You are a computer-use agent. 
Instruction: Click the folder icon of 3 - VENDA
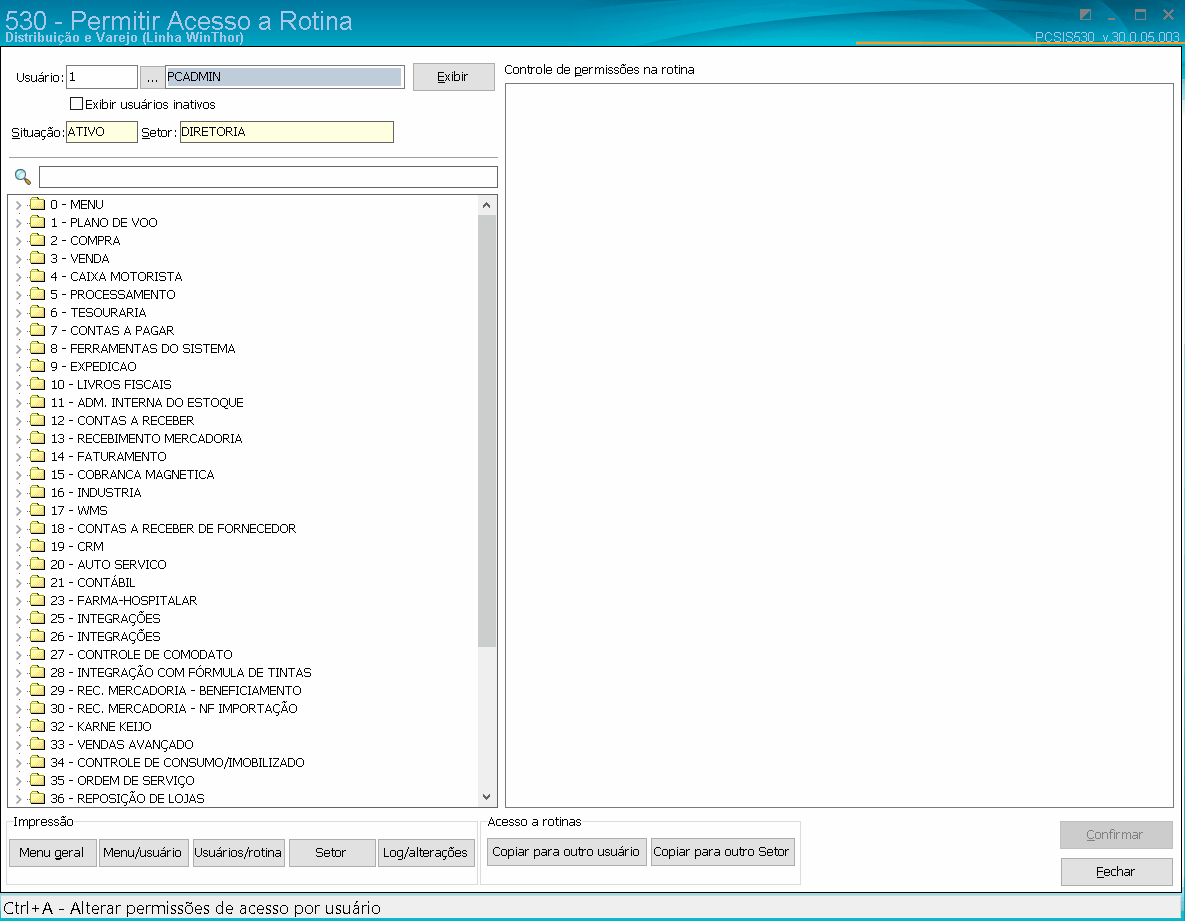click(x=37, y=258)
